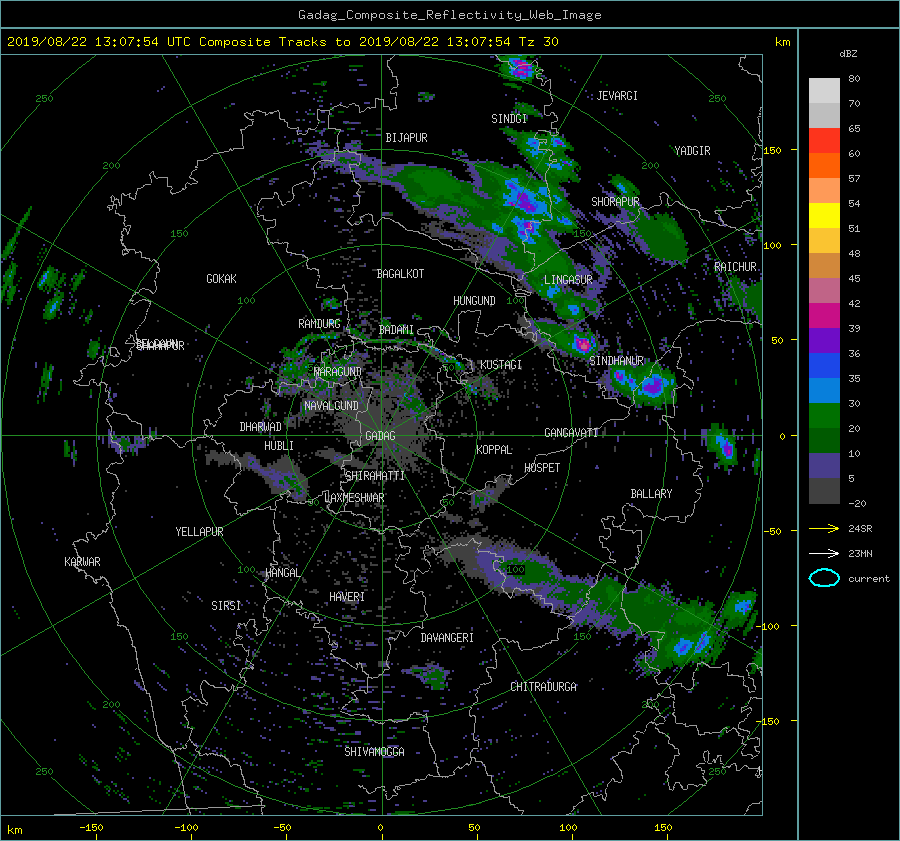Viewport: 900px width, 841px height.
Task: Click the '-150' tick on the bottom axis
Action: [91, 828]
